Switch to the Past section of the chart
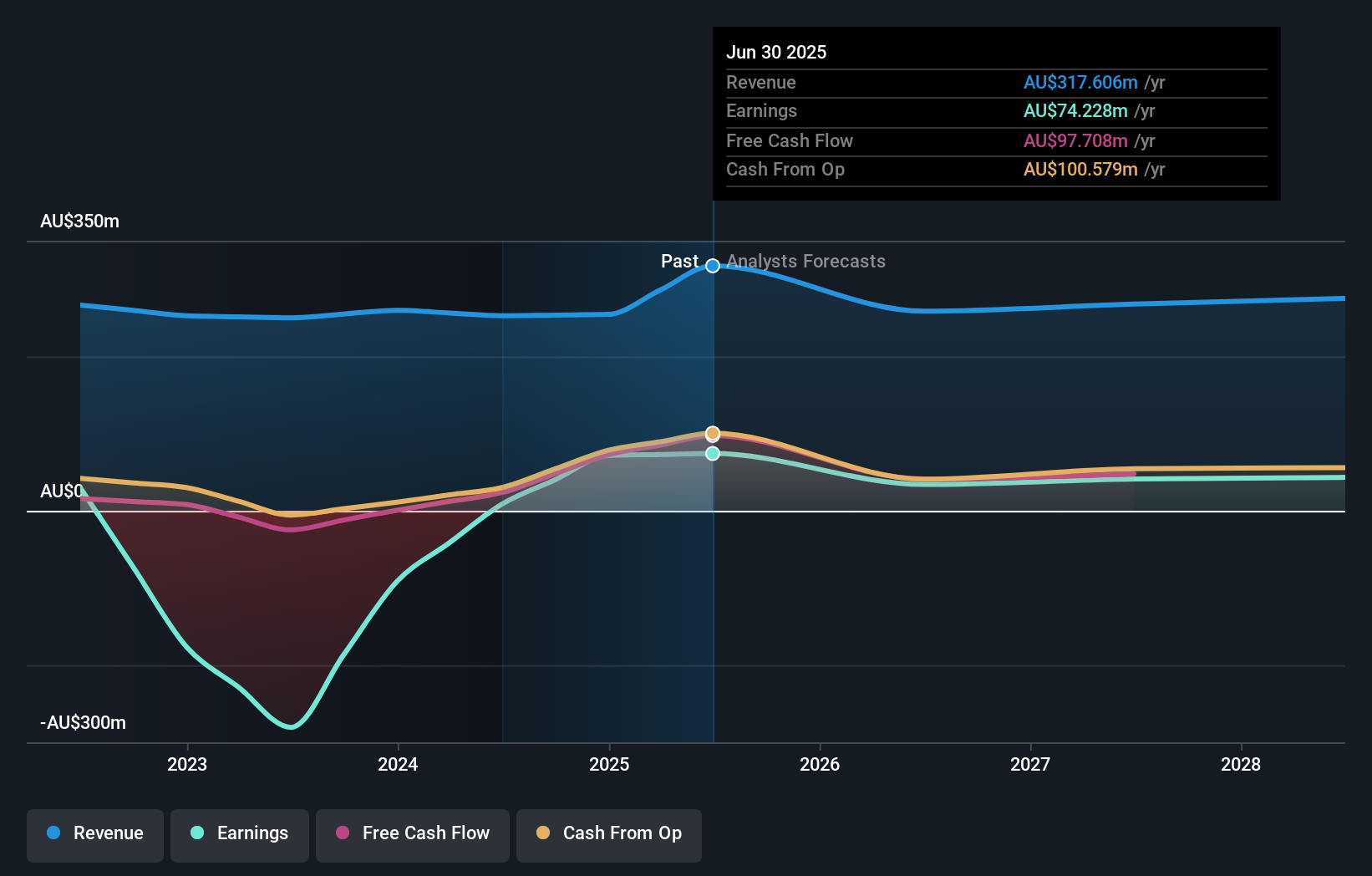Image resolution: width=1372 pixels, height=876 pixels. 679,262
